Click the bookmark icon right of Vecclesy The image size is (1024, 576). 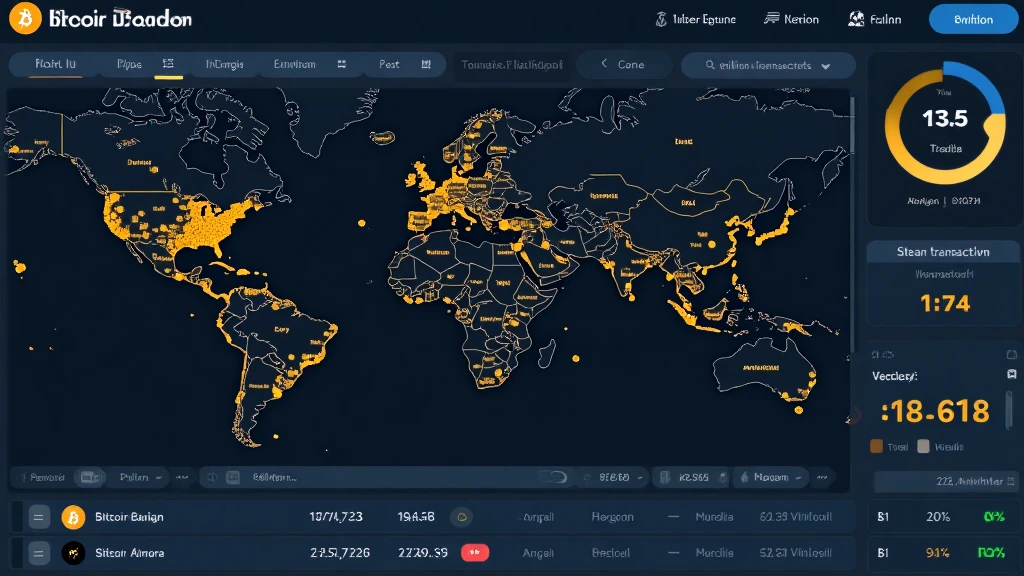pos(1012,374)
